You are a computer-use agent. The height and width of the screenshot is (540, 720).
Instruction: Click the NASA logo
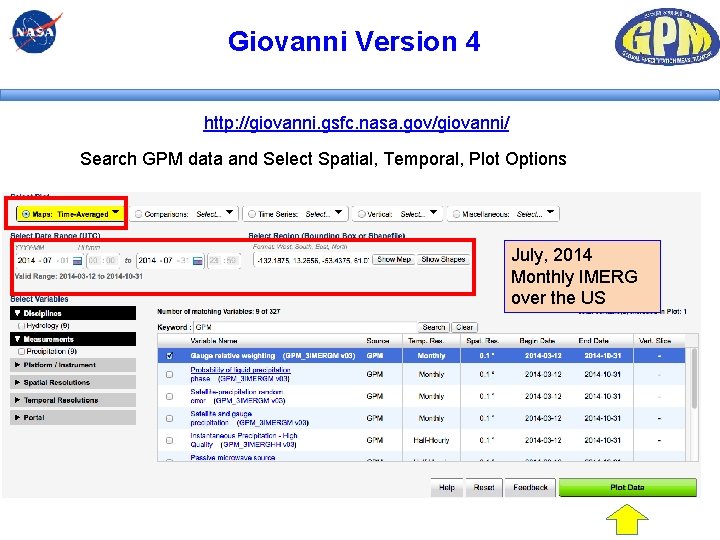(36, 31)
